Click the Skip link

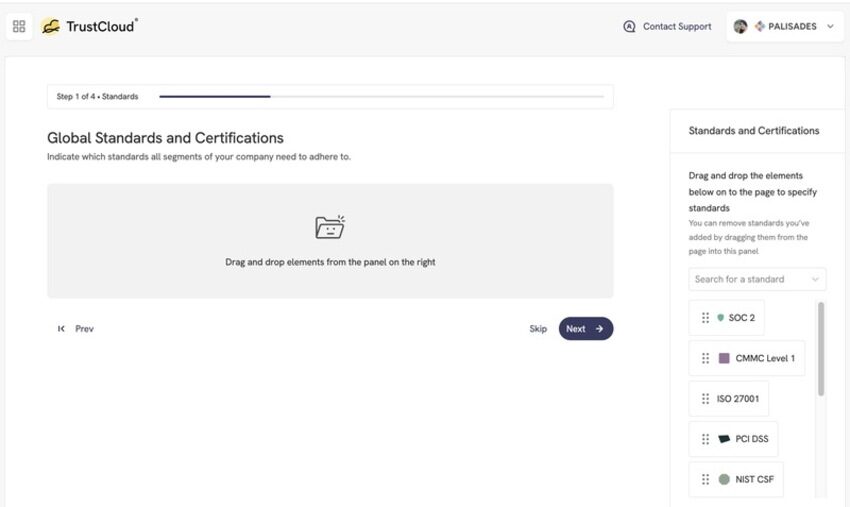coord(538,329)
